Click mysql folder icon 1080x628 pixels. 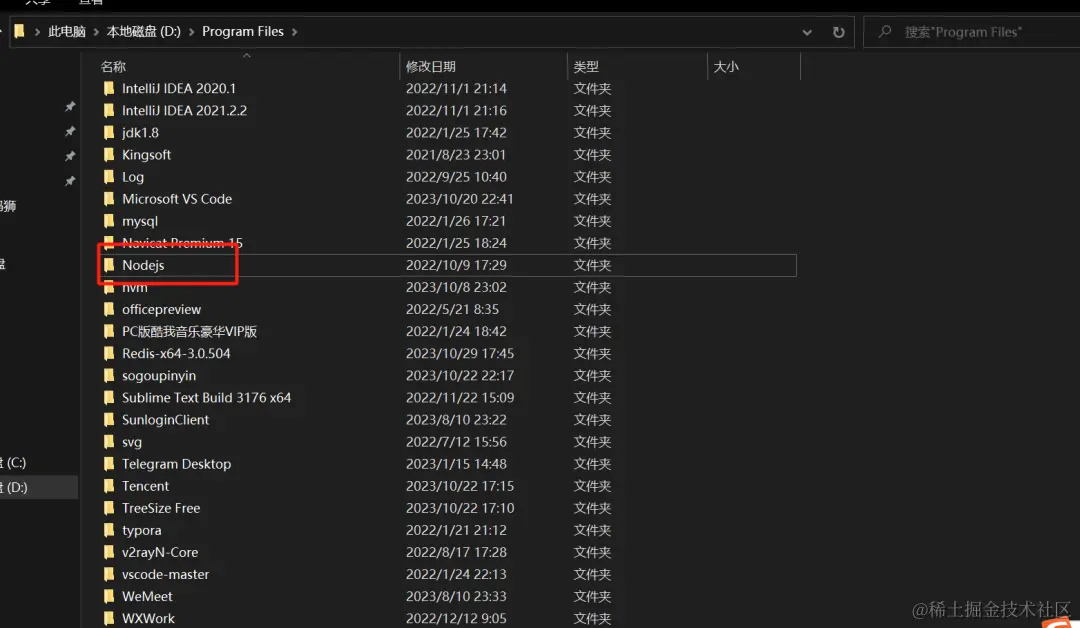click(109, 221)
